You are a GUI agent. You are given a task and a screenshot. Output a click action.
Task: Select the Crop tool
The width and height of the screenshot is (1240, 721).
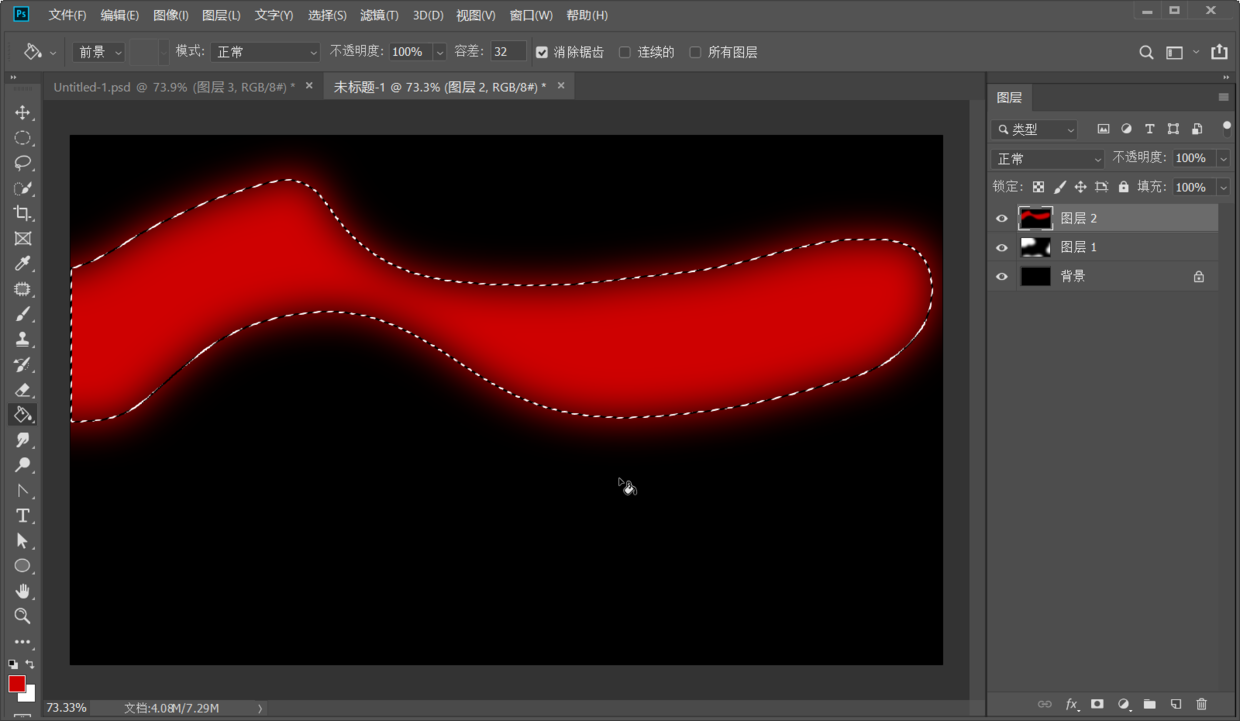[x=23, y=213]
